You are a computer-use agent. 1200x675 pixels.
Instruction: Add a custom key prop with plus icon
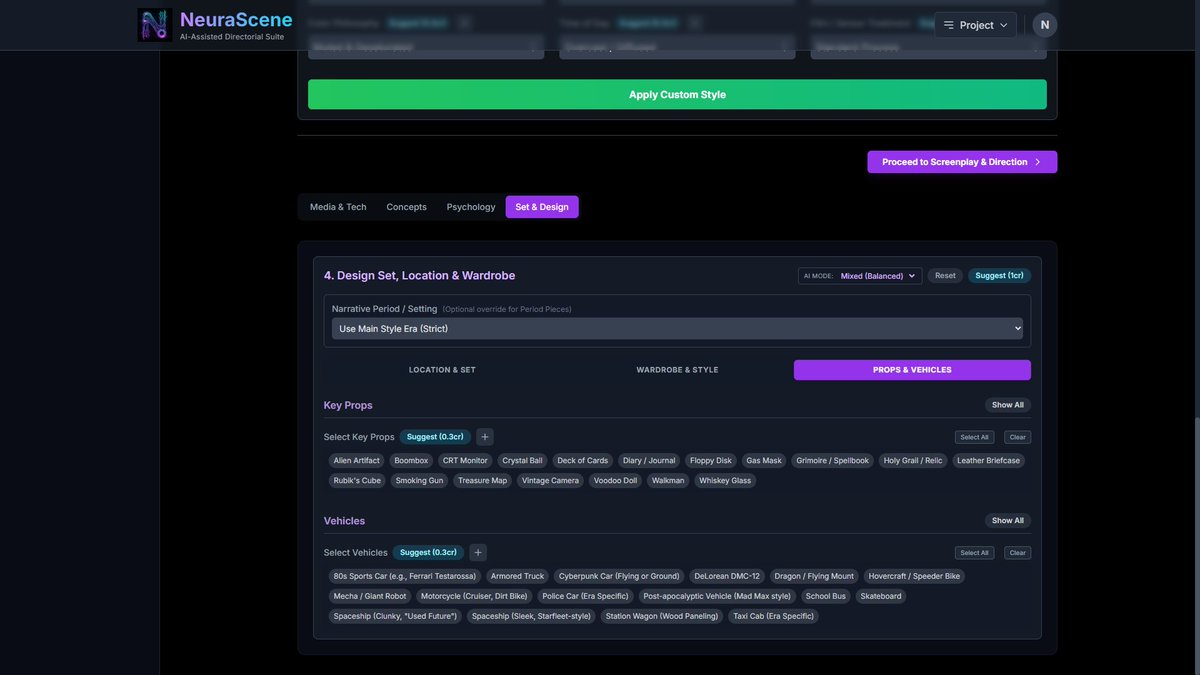pos(485,437)
